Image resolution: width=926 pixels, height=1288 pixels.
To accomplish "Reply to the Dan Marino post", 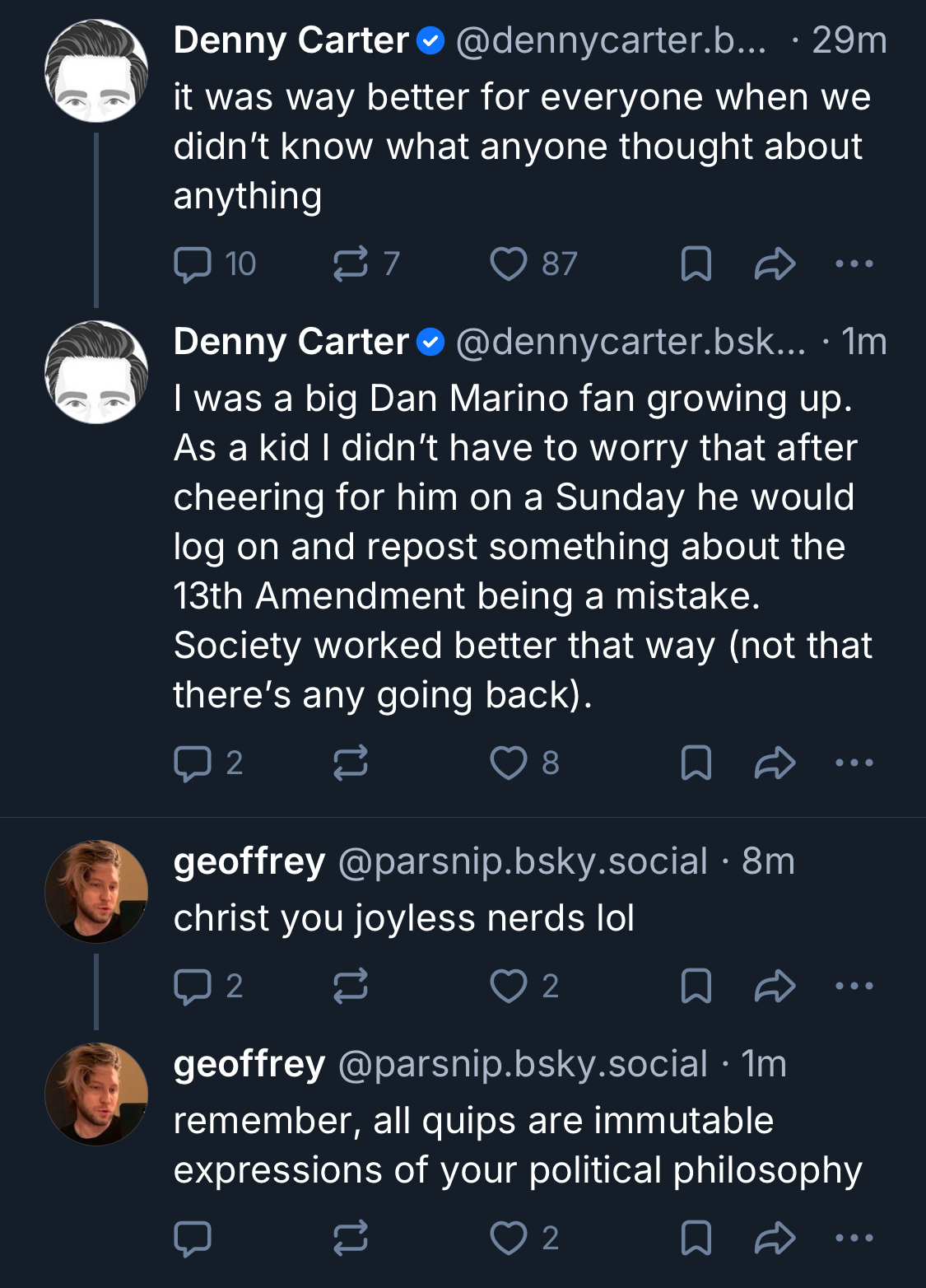I will pos(193,763).
